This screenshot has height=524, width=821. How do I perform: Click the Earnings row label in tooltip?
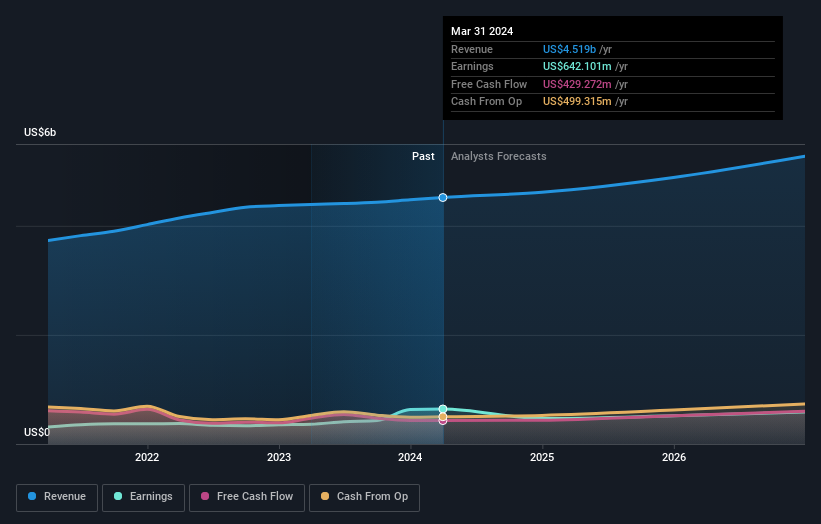click(472, 66)
